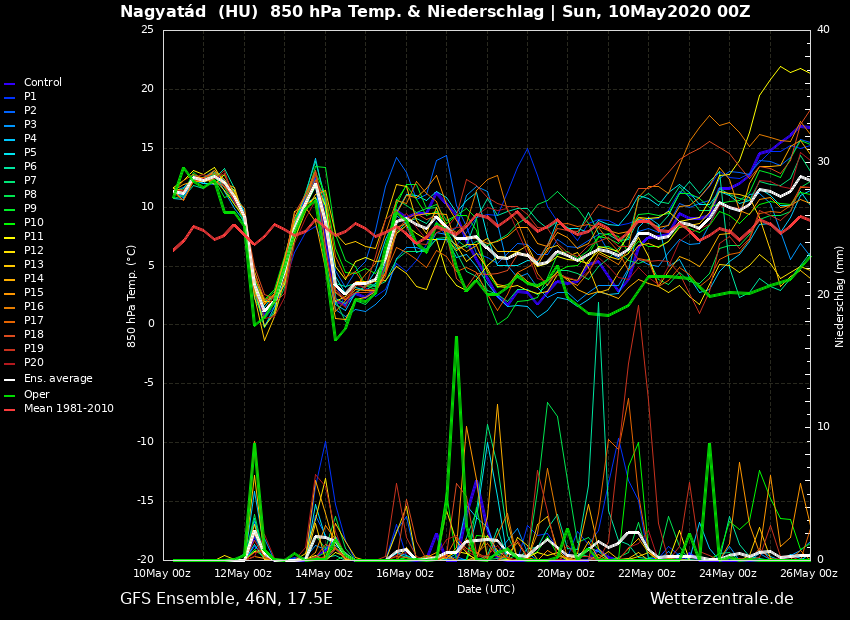Screen dimensions: 850x620
Task: Open the Wetterzentrale.de link text
Action: (721, 599)
